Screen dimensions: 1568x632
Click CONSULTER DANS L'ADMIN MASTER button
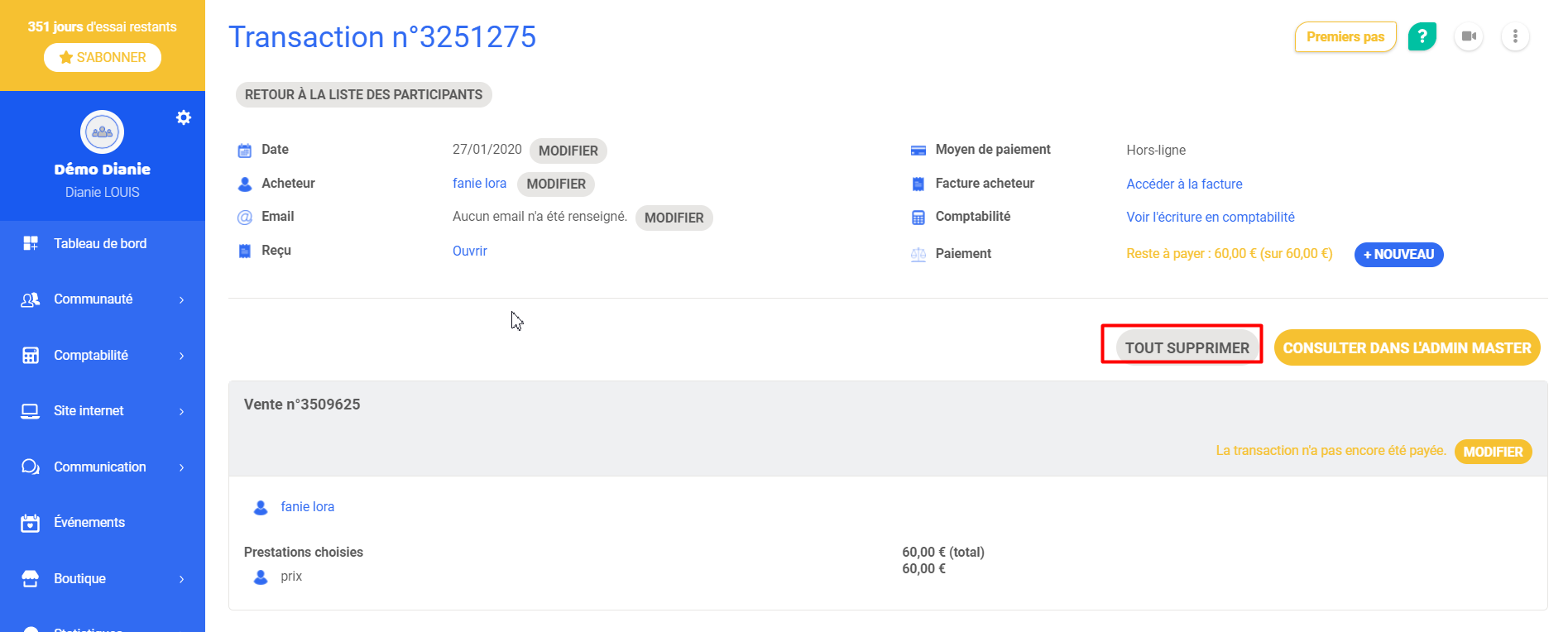(x=1407, y=347)
